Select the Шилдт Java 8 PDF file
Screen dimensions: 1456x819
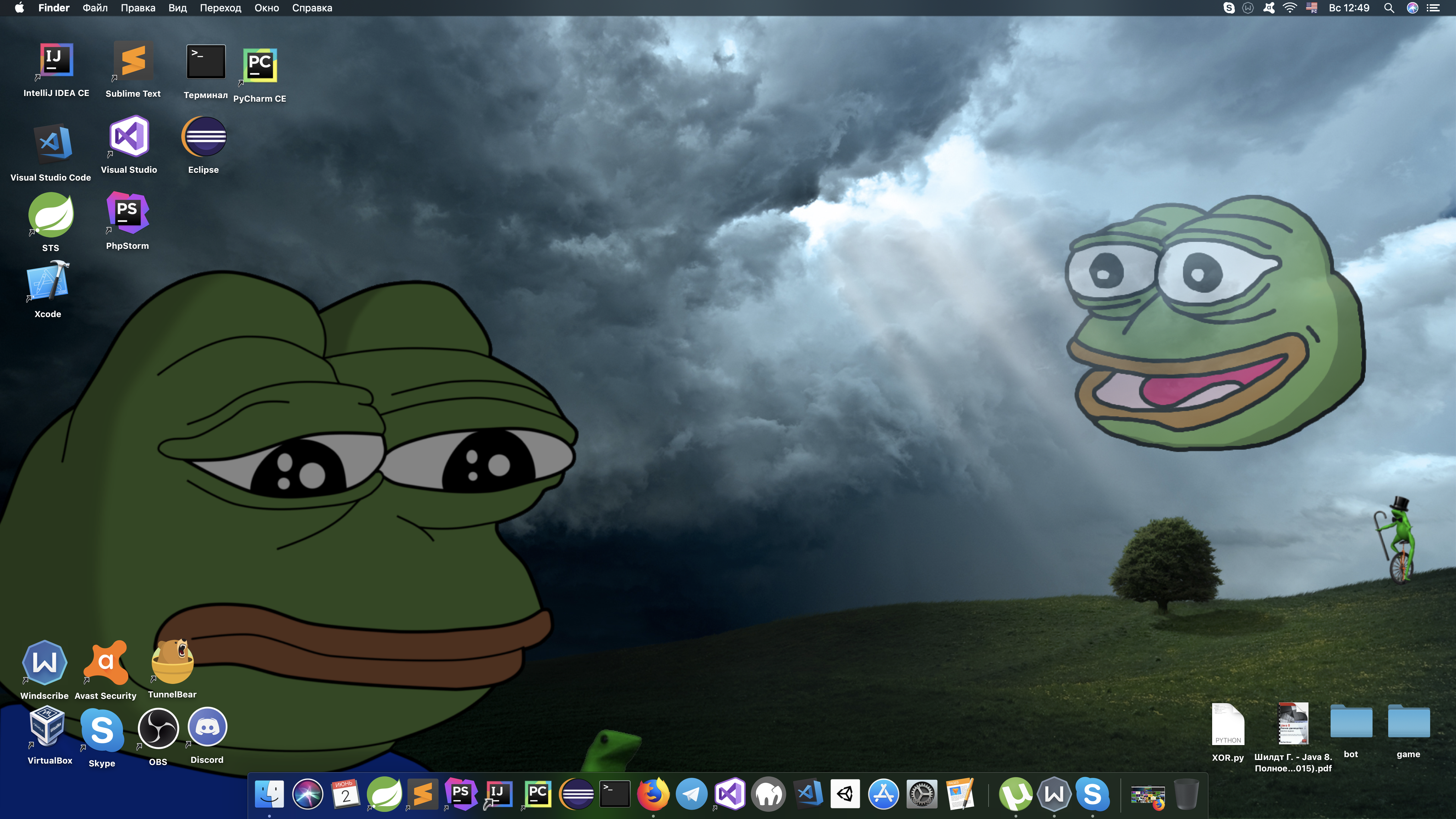1293,724
